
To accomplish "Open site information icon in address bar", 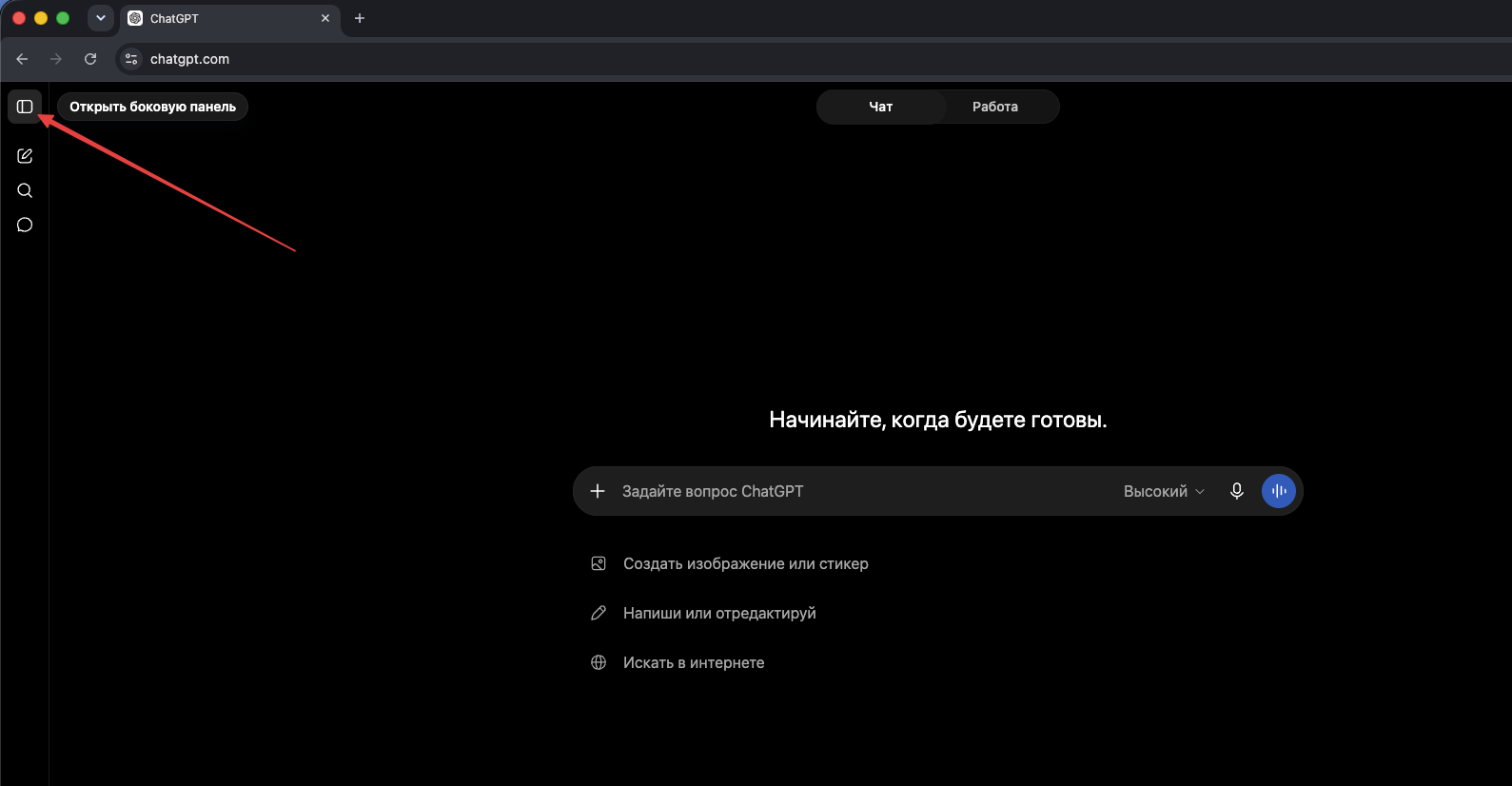I will point(131,59).
